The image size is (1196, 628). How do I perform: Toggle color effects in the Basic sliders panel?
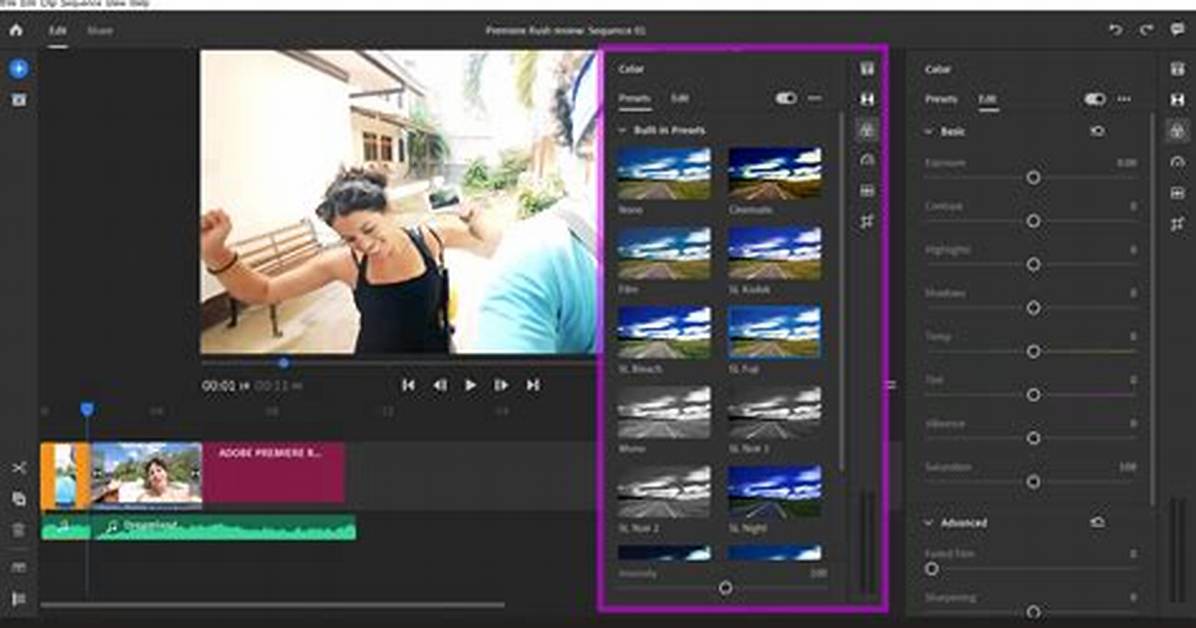(1095, 99)
